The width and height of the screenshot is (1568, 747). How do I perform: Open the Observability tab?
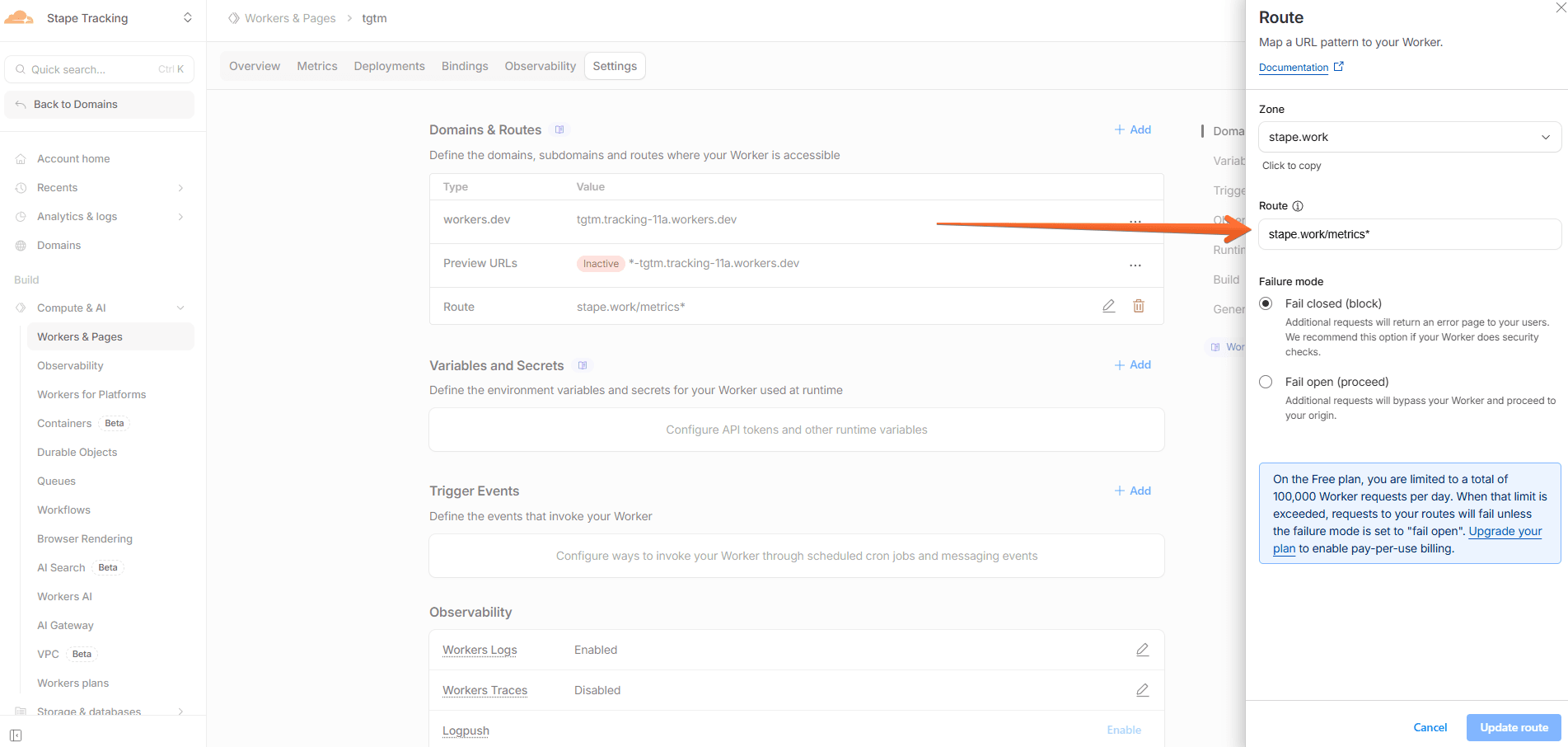[540, 66]
